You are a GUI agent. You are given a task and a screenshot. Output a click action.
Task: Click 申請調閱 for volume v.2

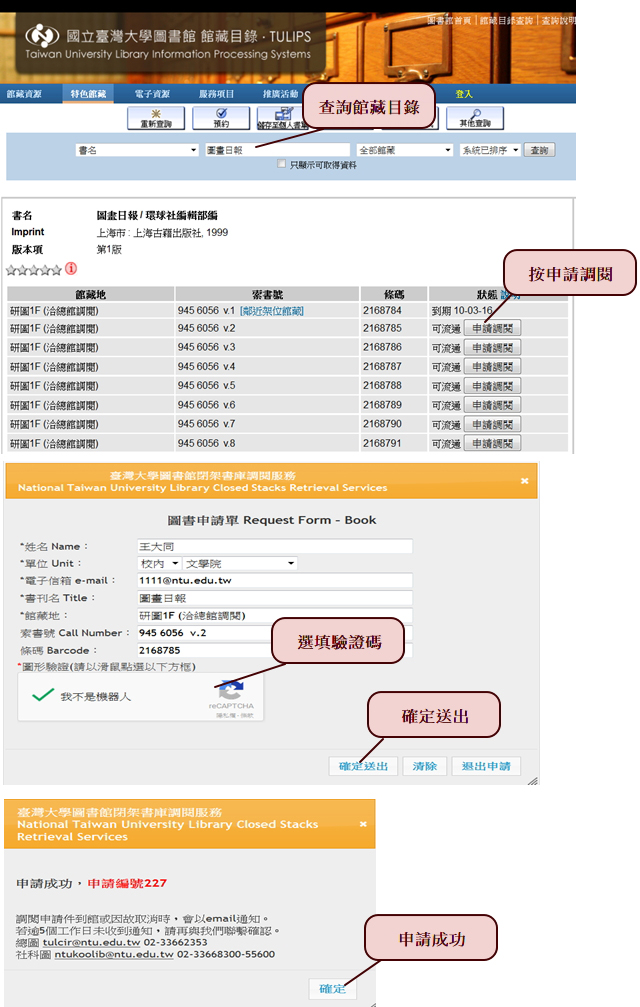click(492, 328)
